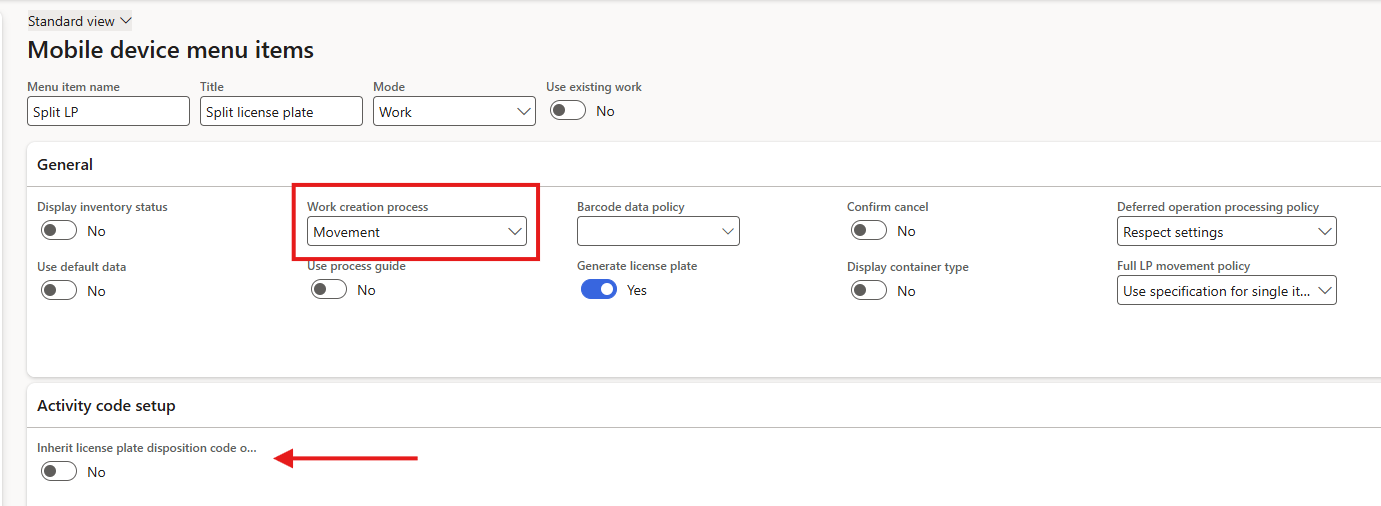Turn on Use process guide
The height and width of the screenshot is (506, 1381).
click(x=329, y=290)
